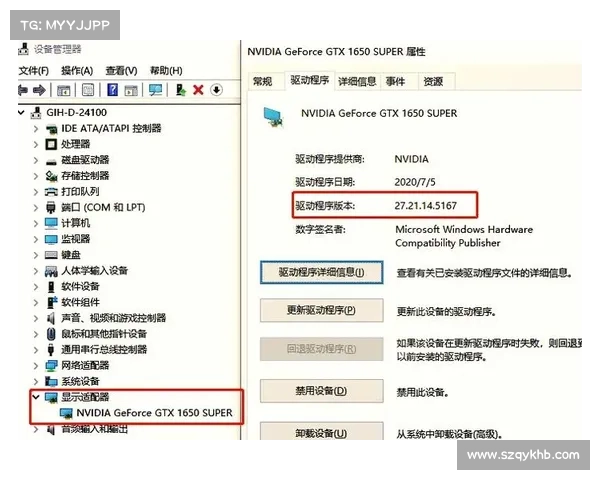Click the Microsoft Windows Hardware Compatibility Publisher text
Image resolution: width=600 pixels, height=480 pixels.
coord(464,236)
